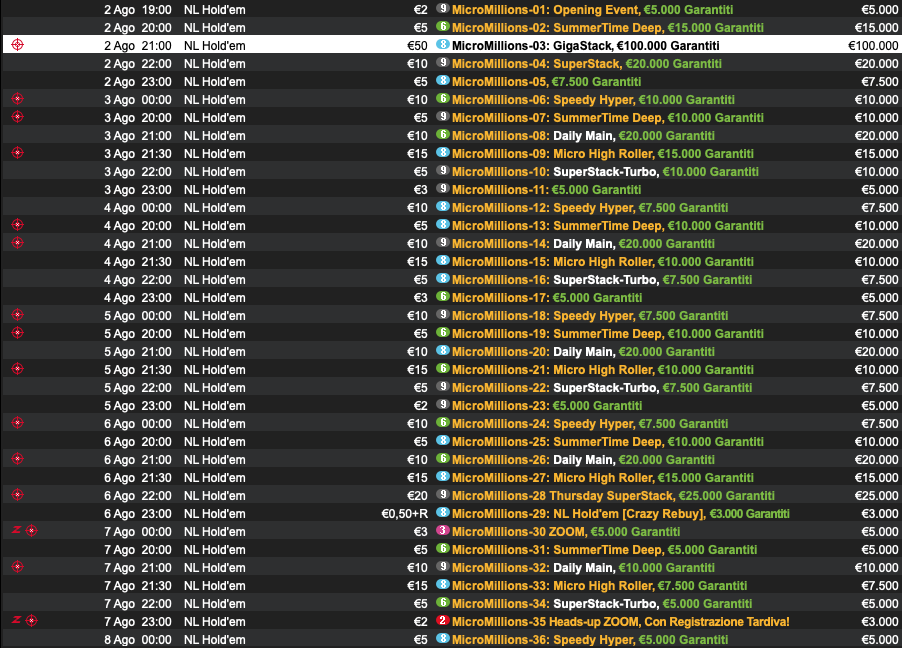
Task: Open 'MicroMillions-01: Opening Event, €5.000 Garantiti' tournament
Action: [x=593, y=10]
